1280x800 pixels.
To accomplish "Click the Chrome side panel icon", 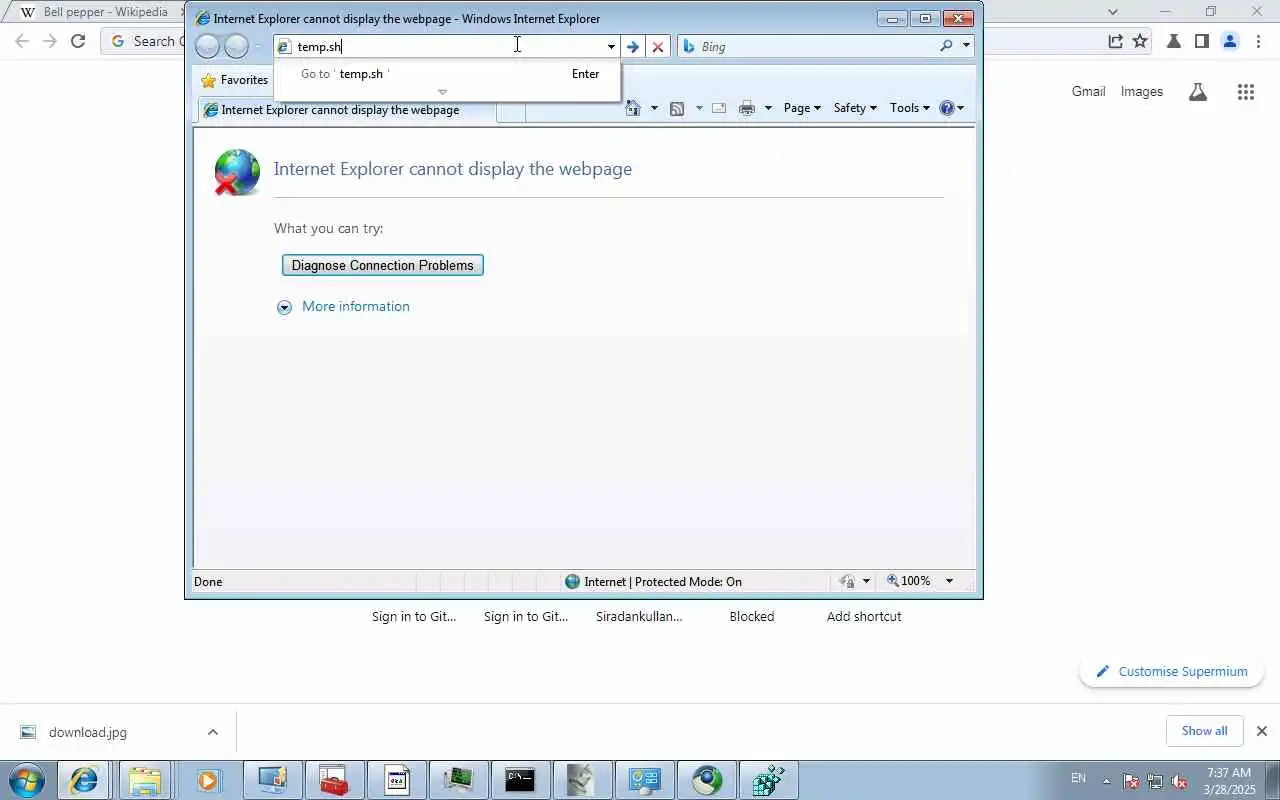I will coord(1202,41).
